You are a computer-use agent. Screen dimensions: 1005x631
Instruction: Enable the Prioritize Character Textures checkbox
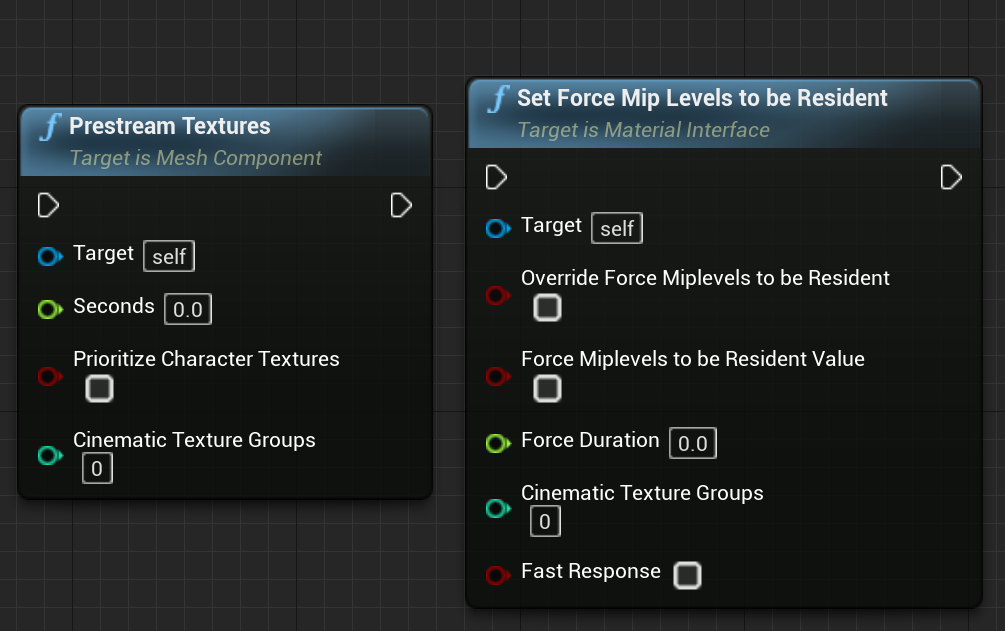point(98,390)
